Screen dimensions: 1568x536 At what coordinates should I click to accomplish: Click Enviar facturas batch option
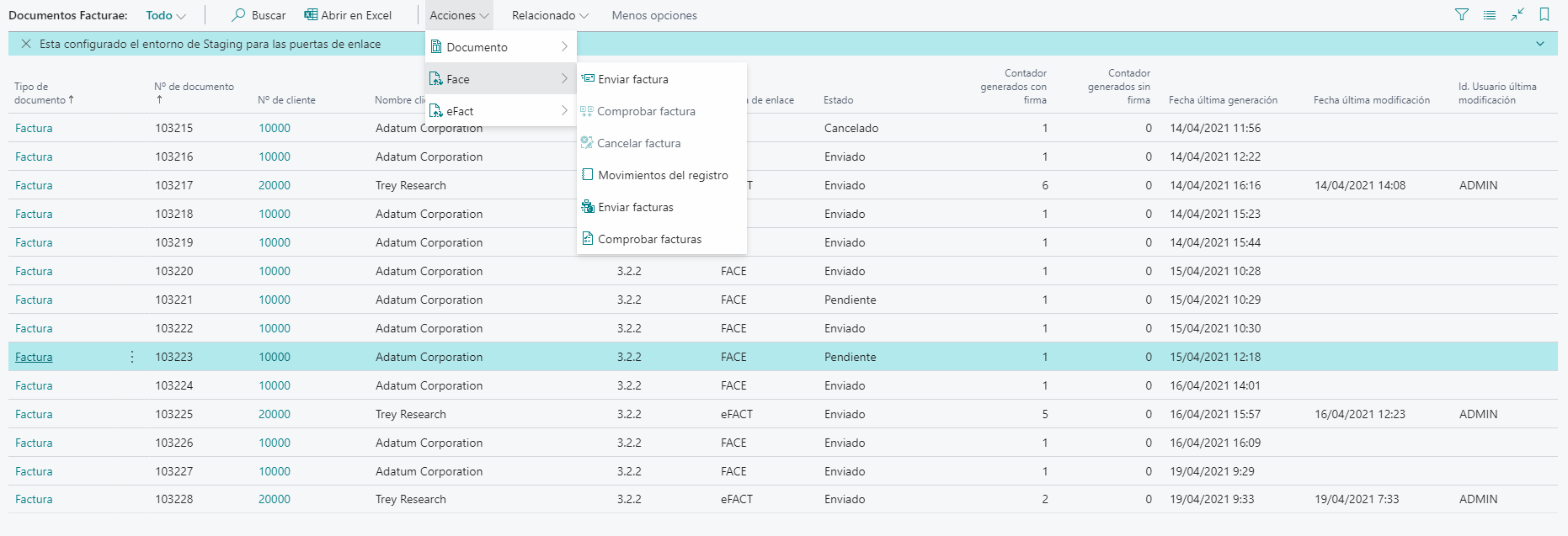635,207
